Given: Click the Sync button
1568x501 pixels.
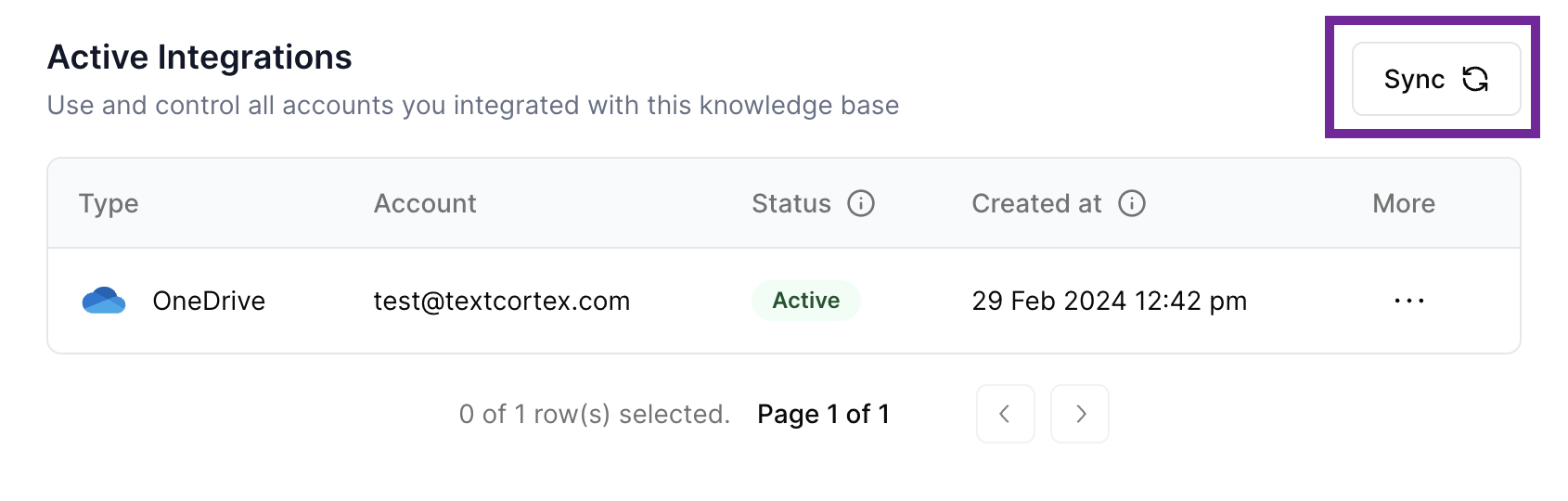Looking at the screenshot, I should tap(1434, 79).
